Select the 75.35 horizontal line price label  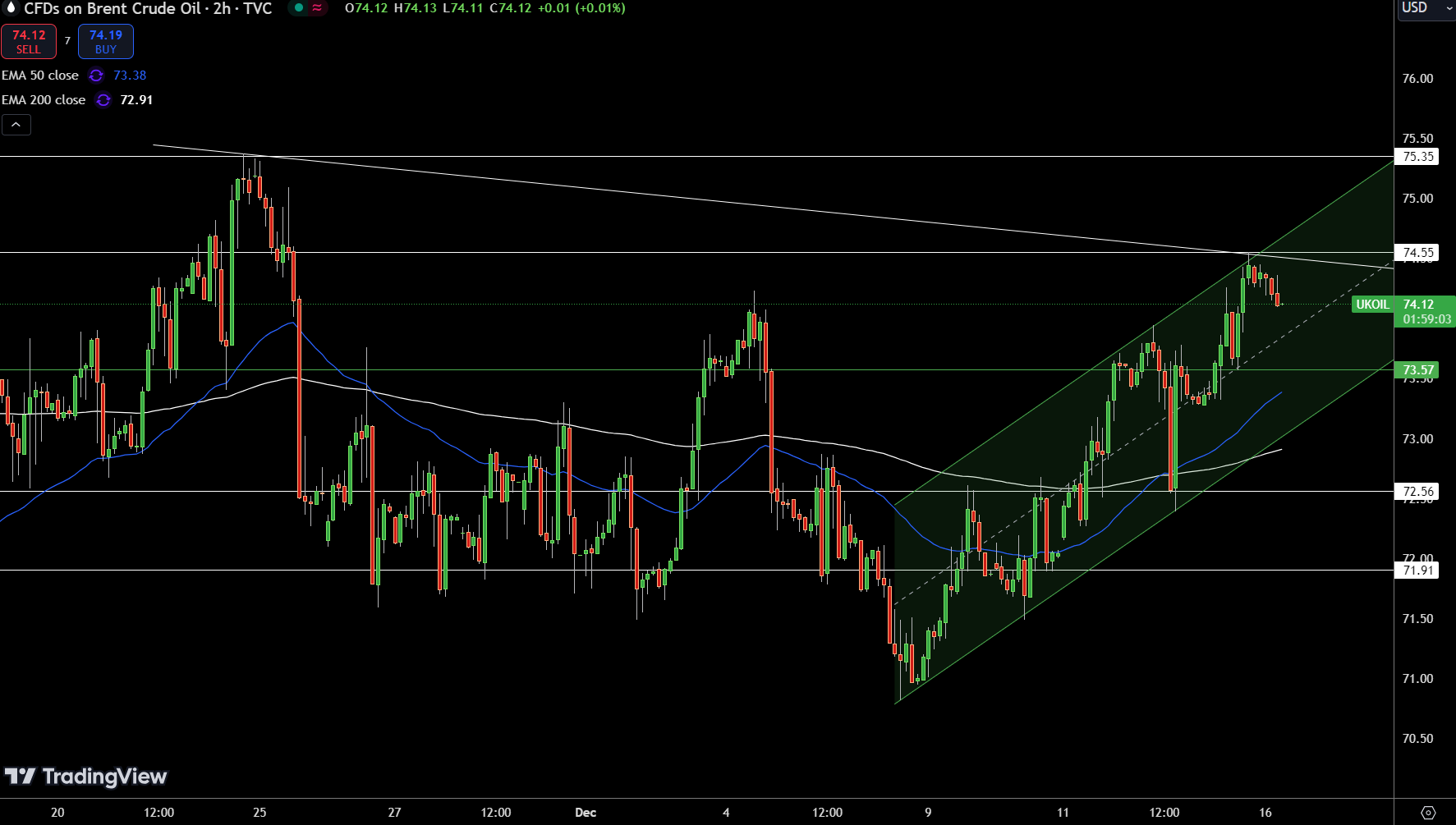1417,157
